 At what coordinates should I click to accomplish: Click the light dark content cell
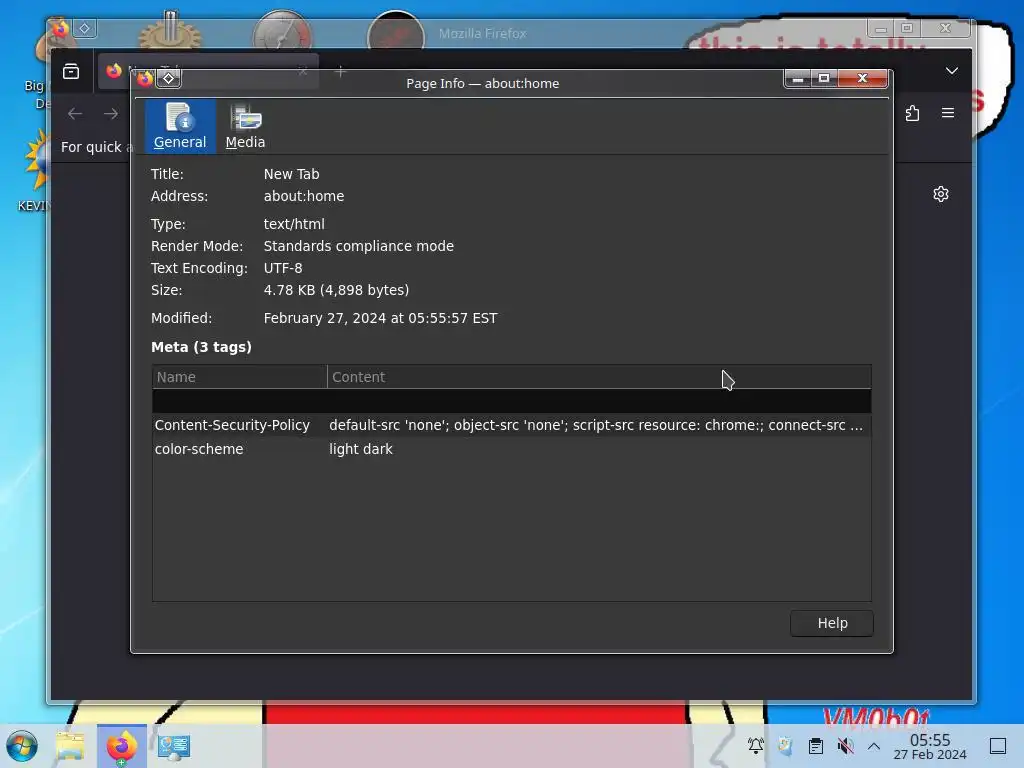click(360, 449)
